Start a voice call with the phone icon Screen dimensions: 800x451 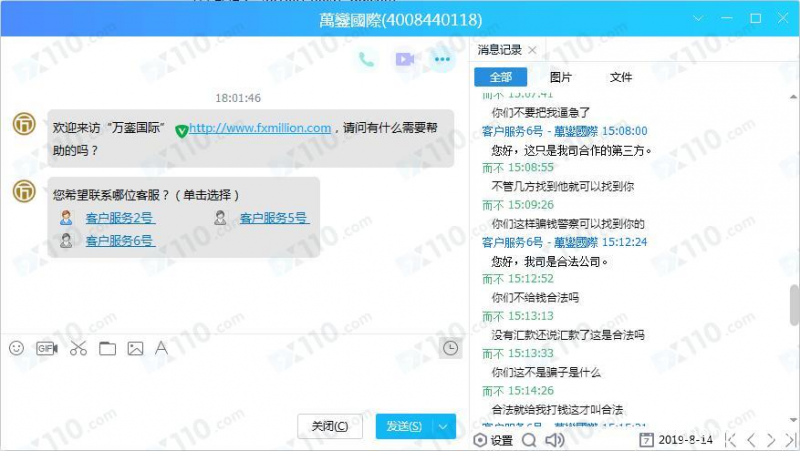pos(366,60)
